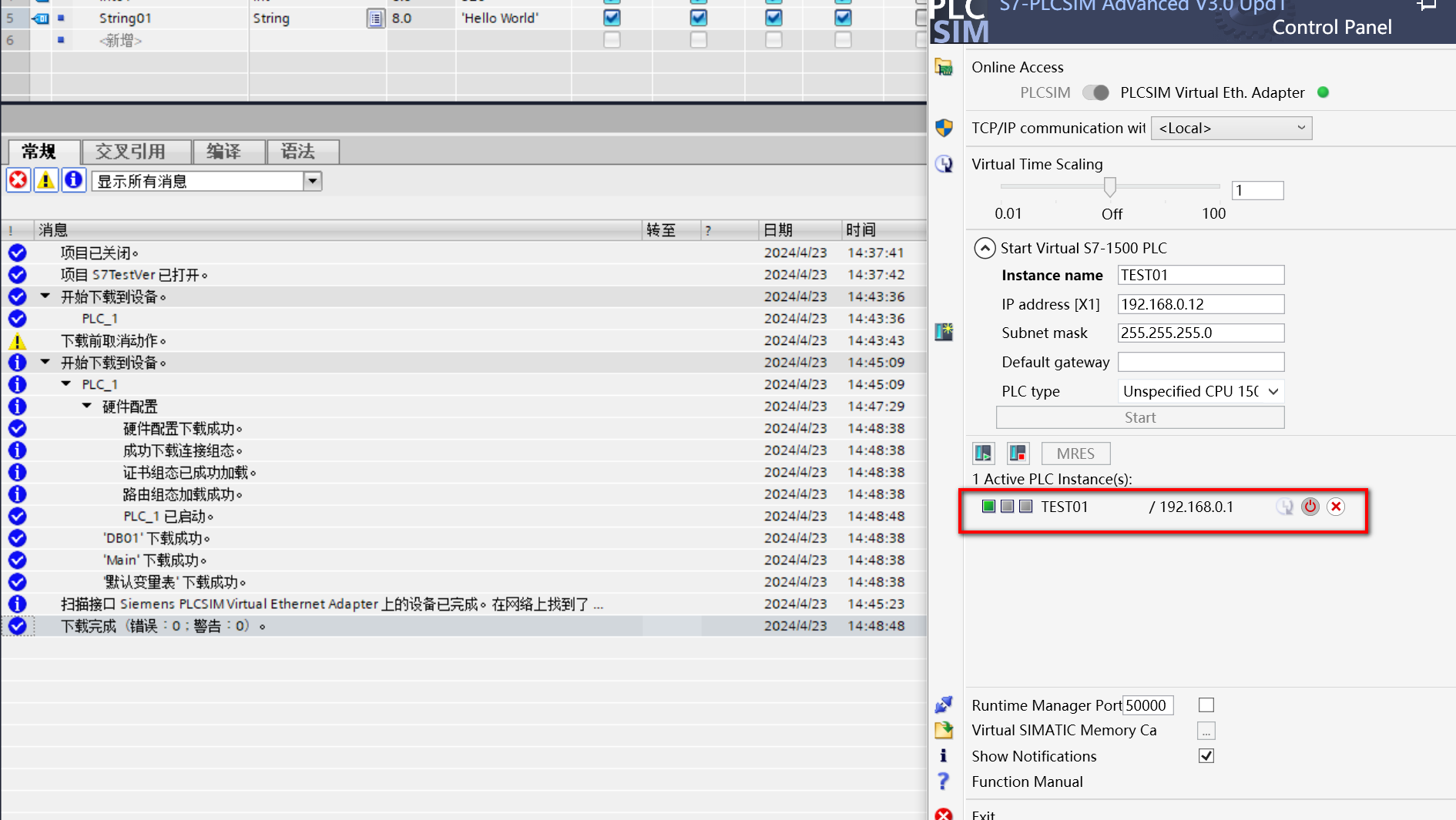Uncheck the Show Notifications checkbox
This screenshot has height=820, width=1456.
coord(1206,756)
